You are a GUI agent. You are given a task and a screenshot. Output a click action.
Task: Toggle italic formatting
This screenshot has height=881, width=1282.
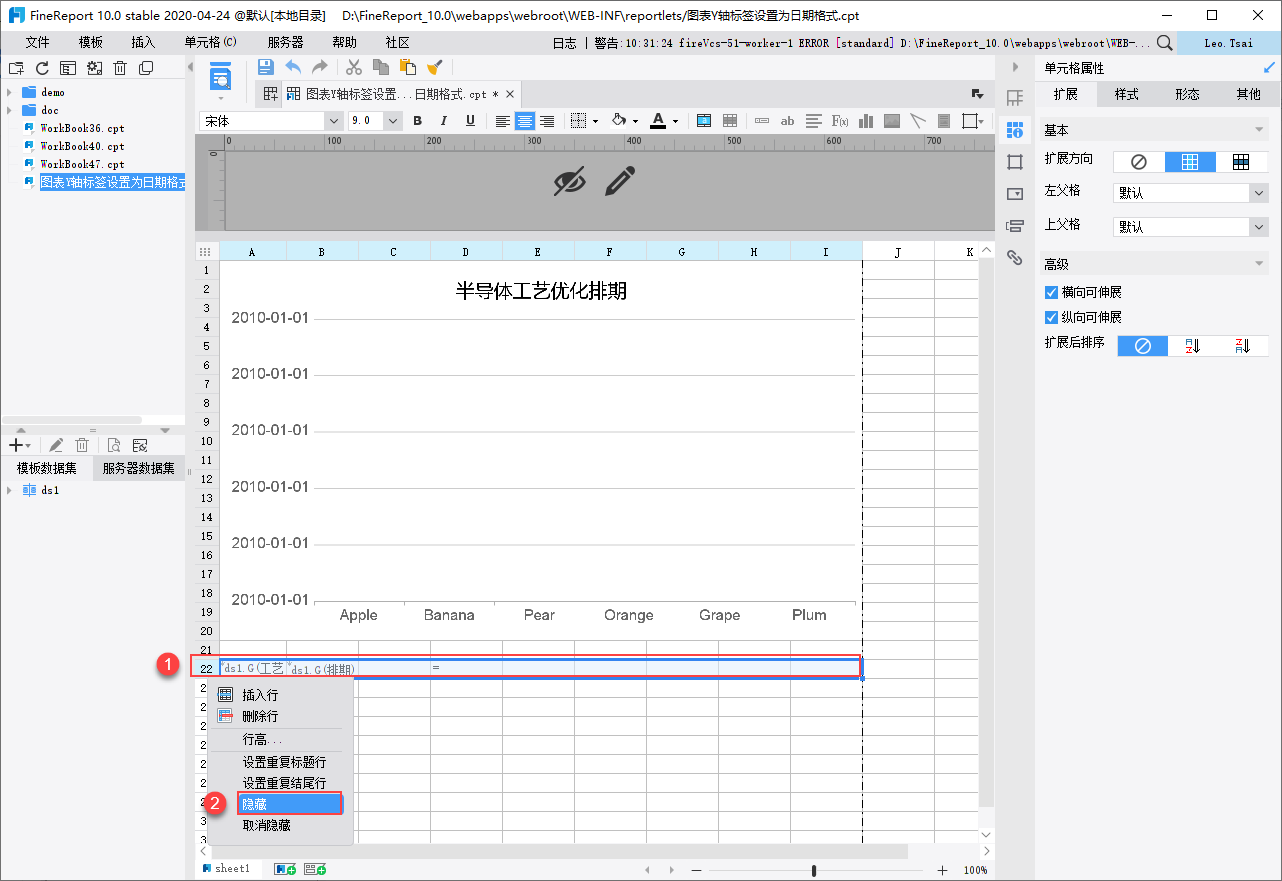pos(444,121)
